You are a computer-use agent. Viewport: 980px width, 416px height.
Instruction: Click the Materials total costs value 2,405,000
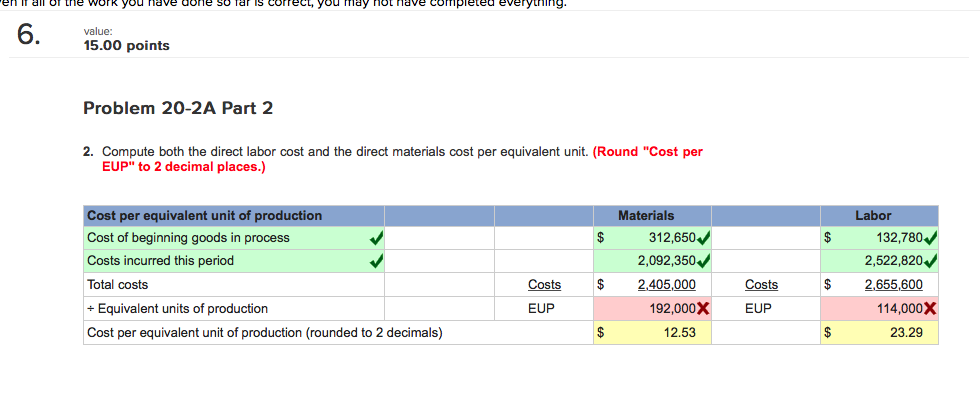(666, 285)
